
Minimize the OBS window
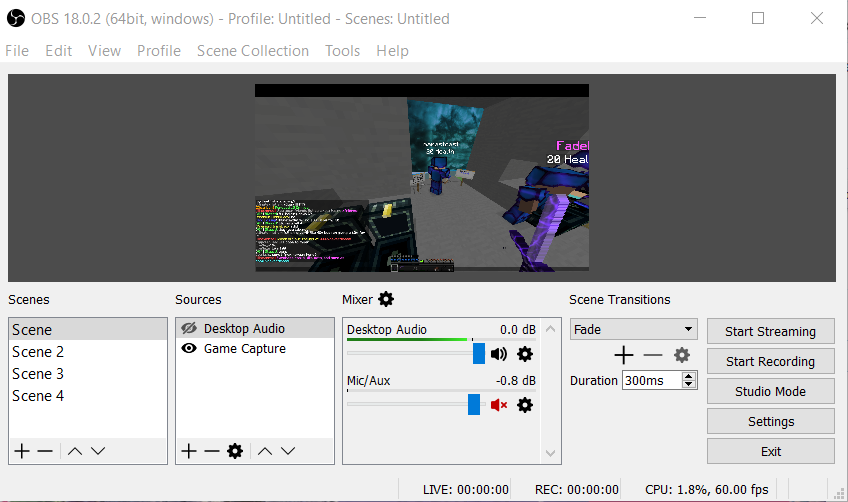click(700, 18)
